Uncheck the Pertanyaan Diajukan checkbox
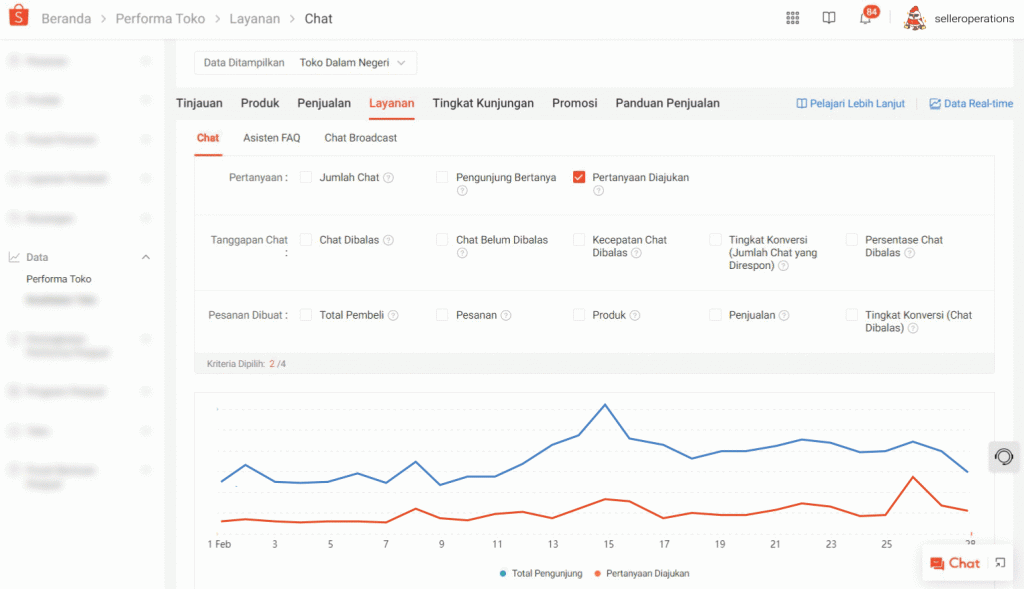The height and width of the screenshot is (589, 1024). (x=579, y=177)
